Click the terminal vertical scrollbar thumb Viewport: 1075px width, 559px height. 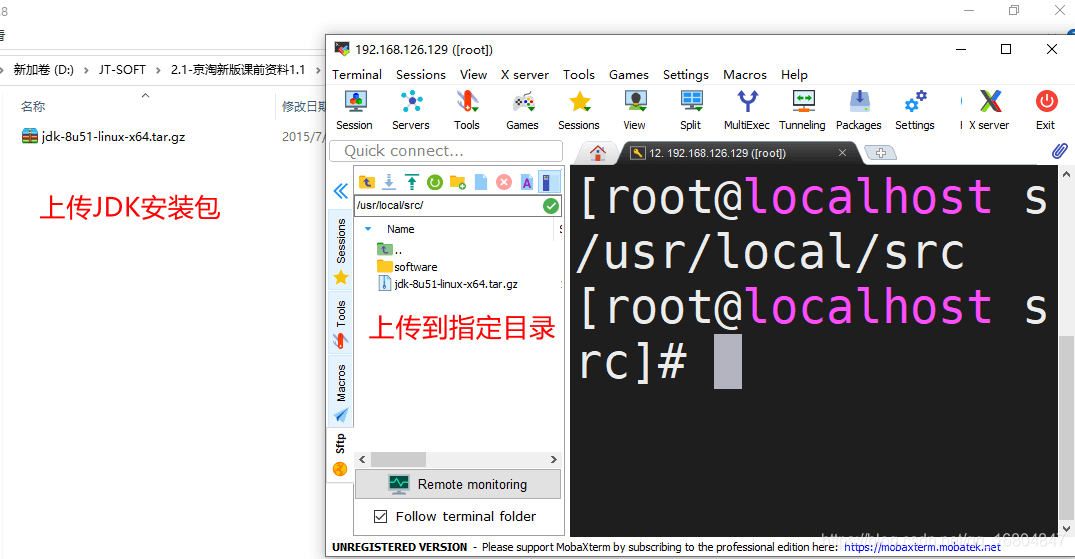point(1066,429)
